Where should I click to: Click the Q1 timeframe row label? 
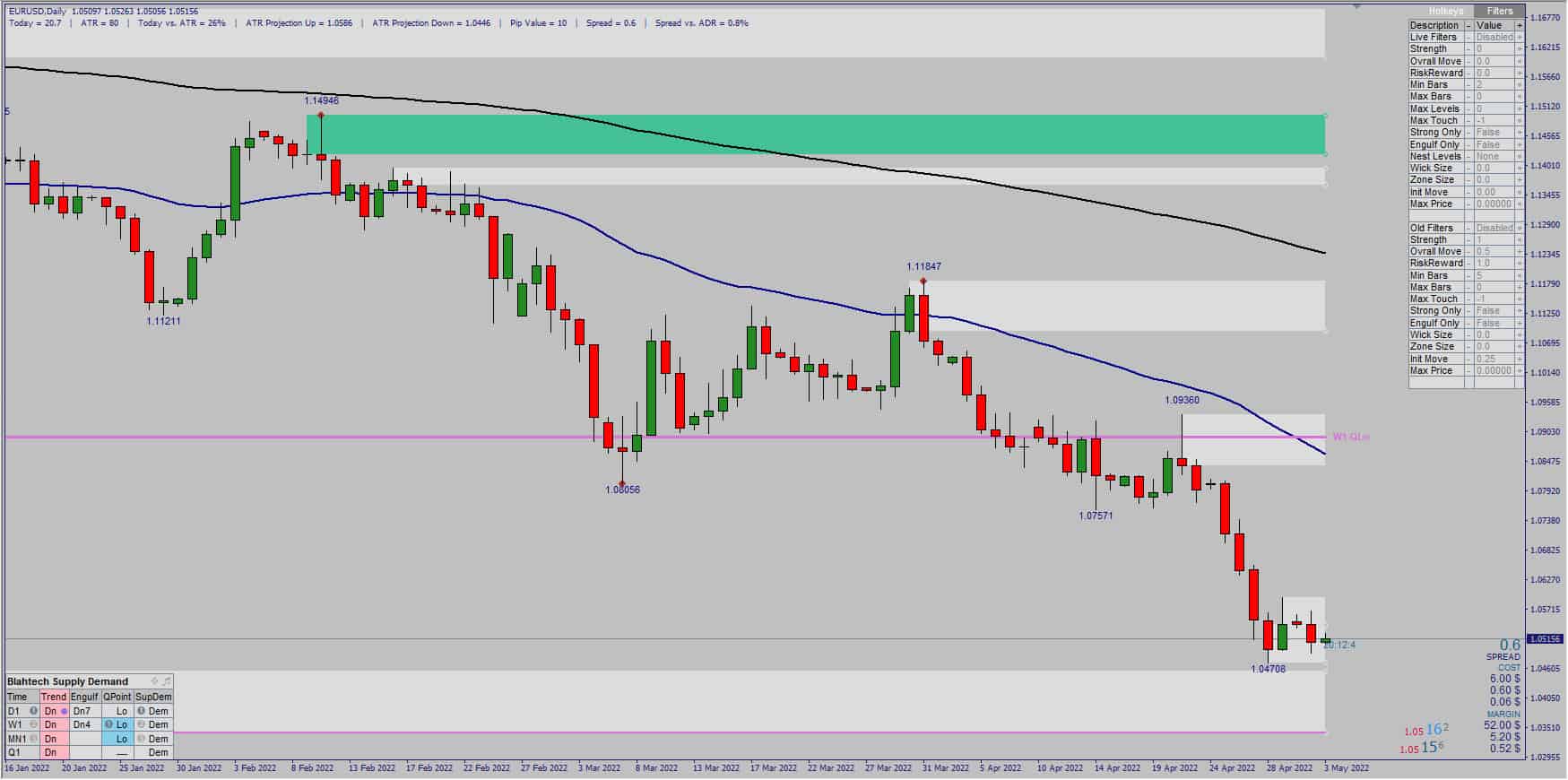click(14, 752)
